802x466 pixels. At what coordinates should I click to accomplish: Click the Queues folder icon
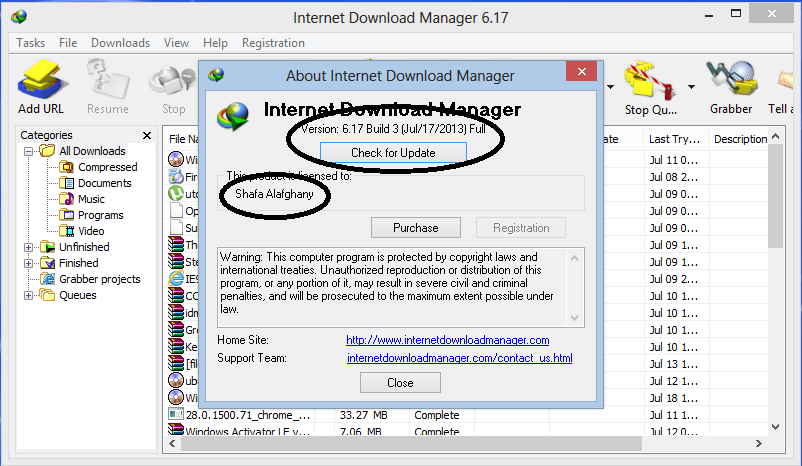[48, 295]
